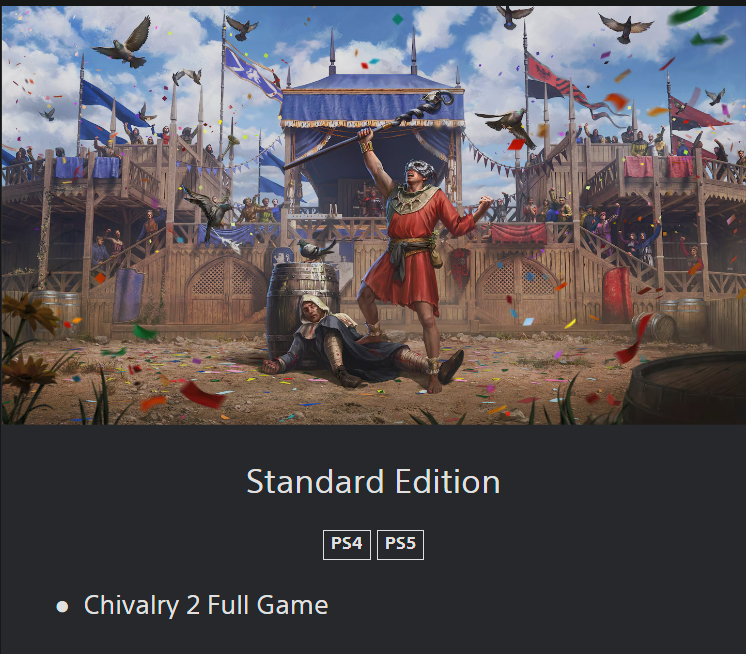
Task: Click the red shield on right stand
Action: tap(617, 295)
